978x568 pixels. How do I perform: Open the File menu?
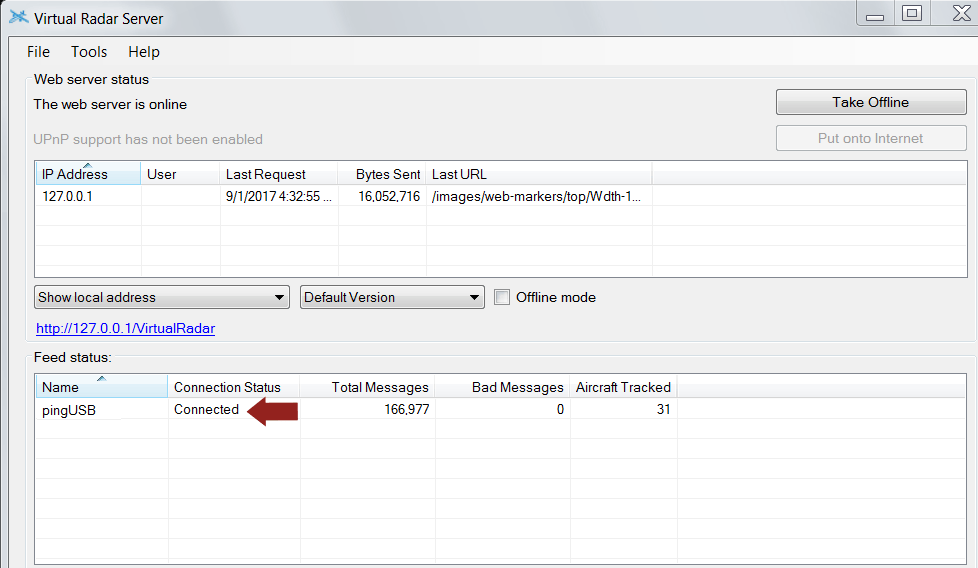click(x=38, y=52)
